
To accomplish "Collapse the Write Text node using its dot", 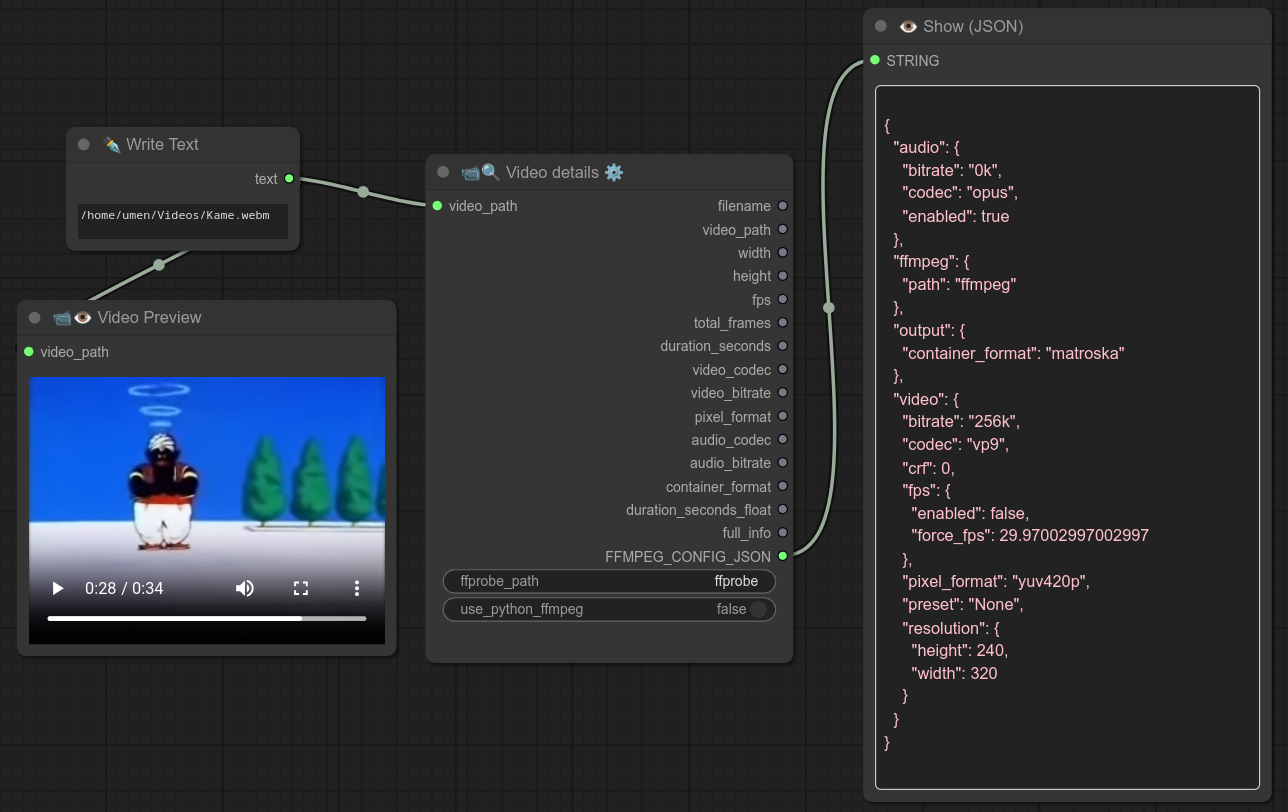I will point(84,145).
